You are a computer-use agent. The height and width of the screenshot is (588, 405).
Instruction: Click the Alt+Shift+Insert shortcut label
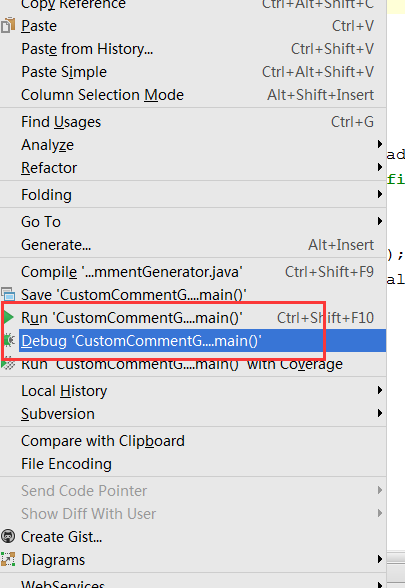320,95
